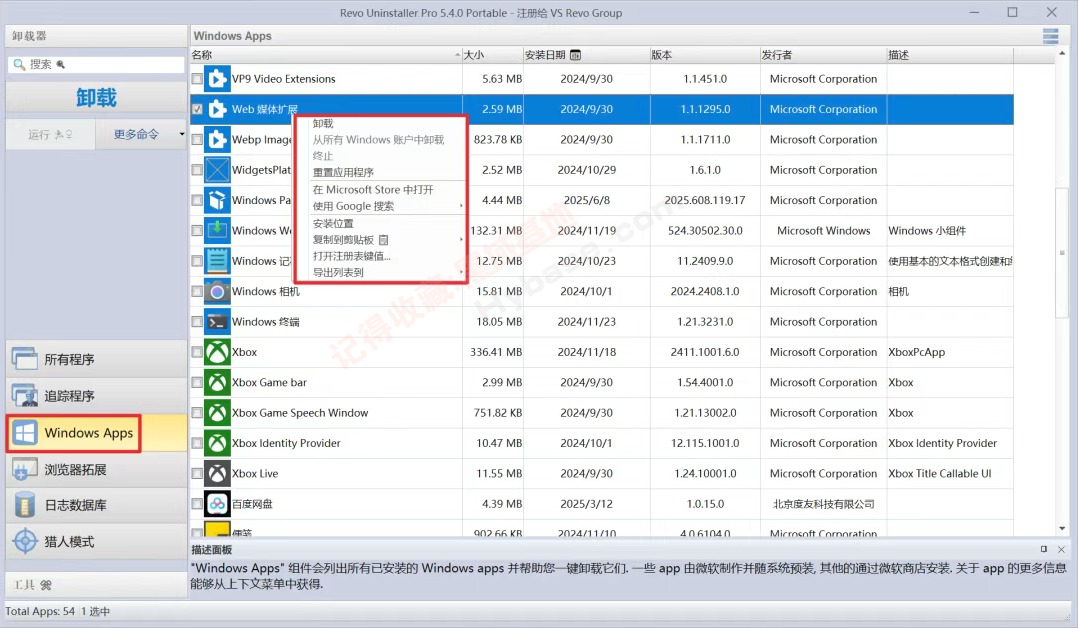1078x628 pixels.
Task: Click the 描述 column header
Action: pyautogui.click(x=949, y=55)
